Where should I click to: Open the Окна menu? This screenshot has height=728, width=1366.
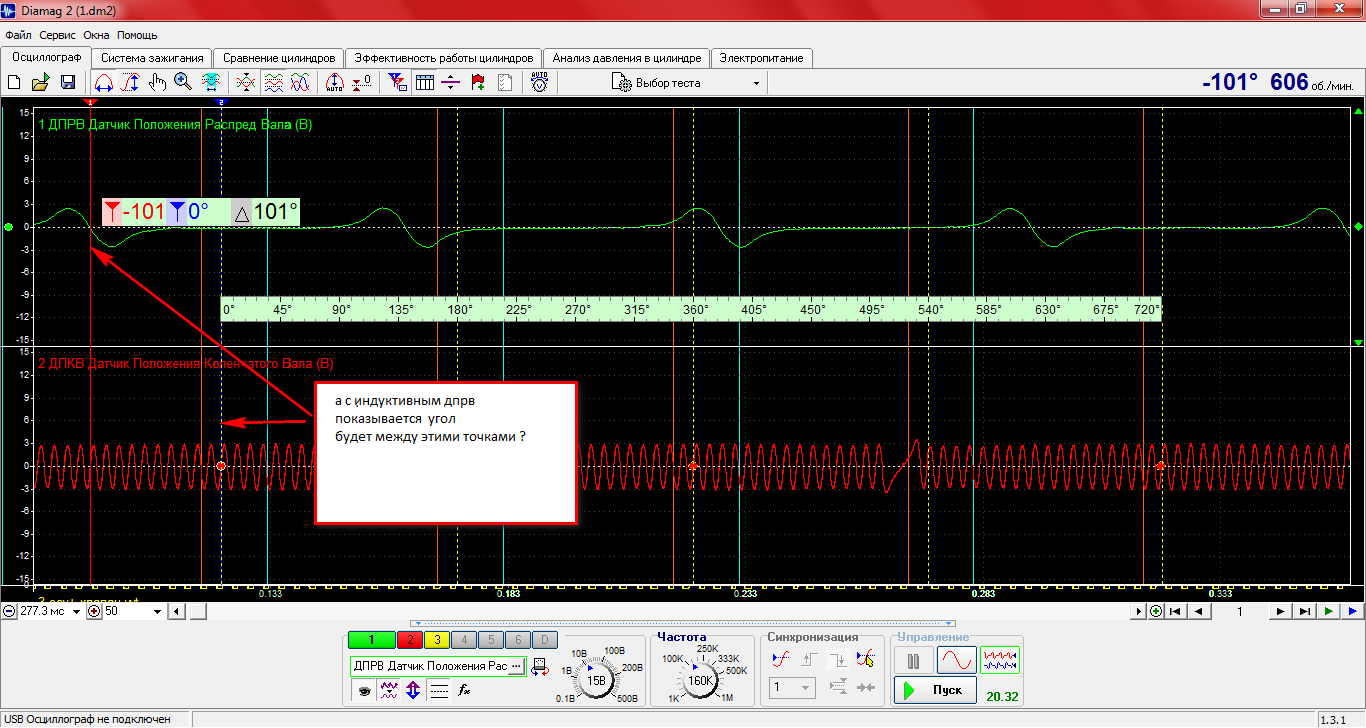coord(96,35)
